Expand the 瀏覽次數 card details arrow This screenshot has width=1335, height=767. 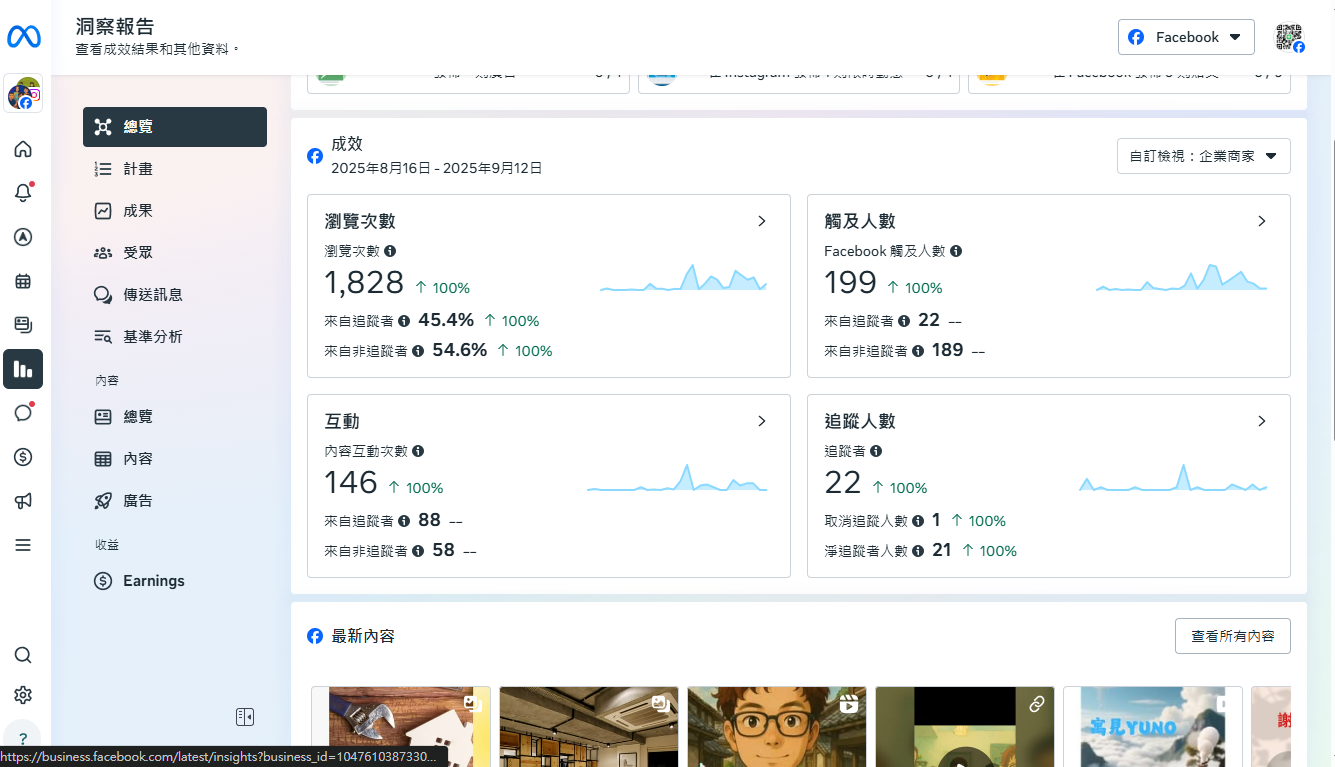(762, 221)
